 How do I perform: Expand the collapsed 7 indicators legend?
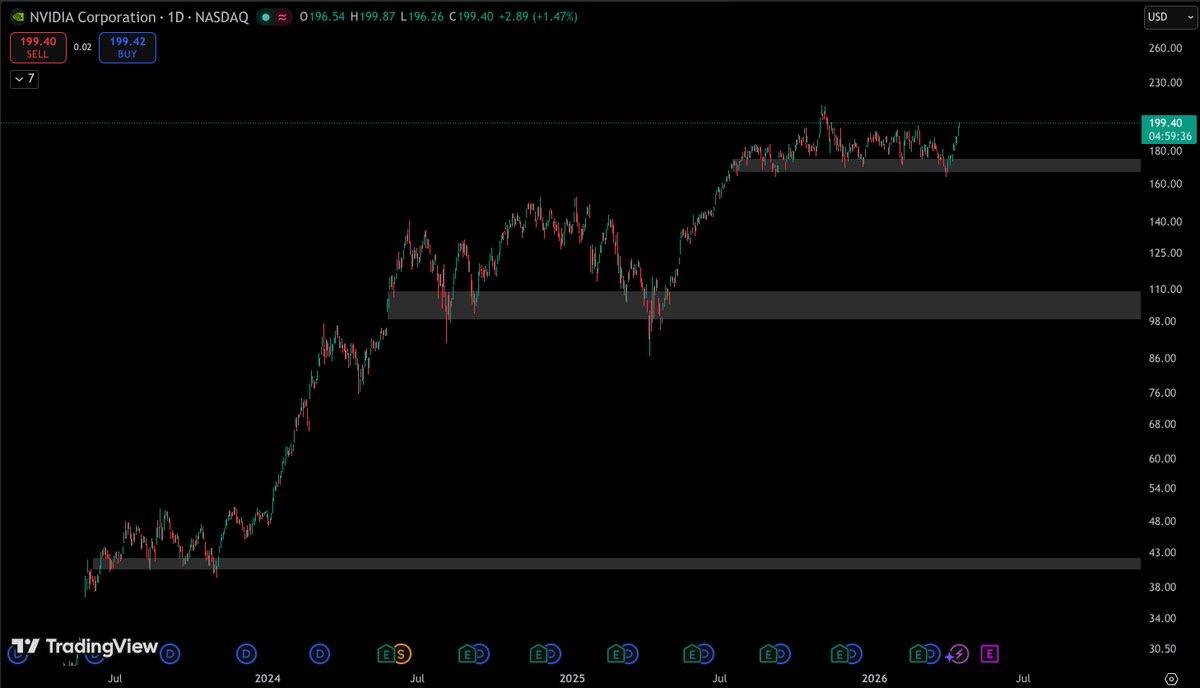(24, 79)
